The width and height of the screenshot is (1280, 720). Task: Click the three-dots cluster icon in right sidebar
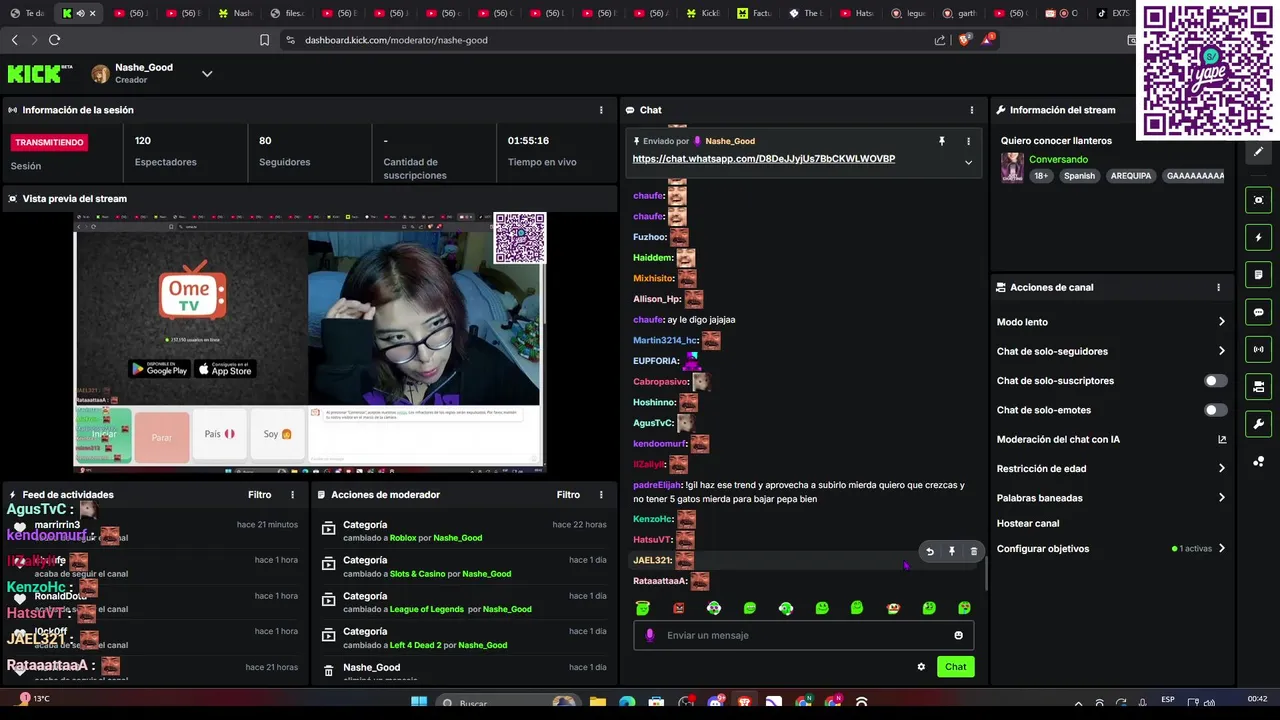point(1258,461)
